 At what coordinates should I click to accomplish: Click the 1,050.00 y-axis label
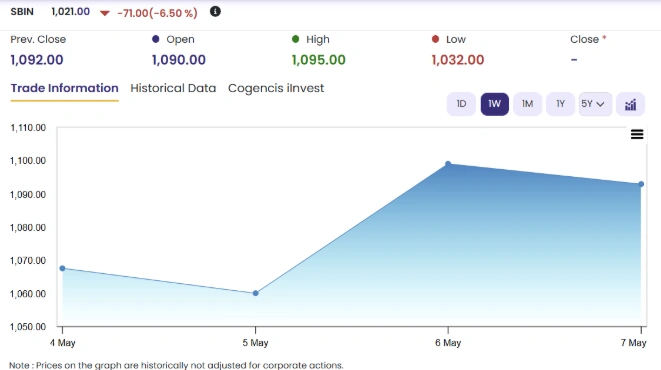pos(28,327)
